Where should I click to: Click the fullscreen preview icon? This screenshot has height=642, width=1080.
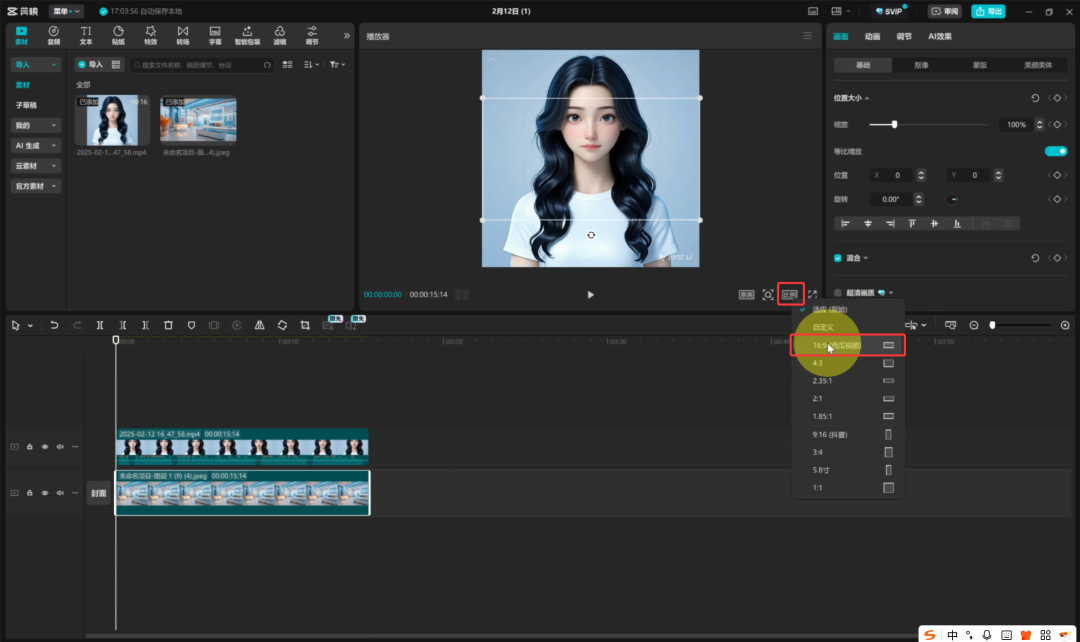[x=813, y=295]
